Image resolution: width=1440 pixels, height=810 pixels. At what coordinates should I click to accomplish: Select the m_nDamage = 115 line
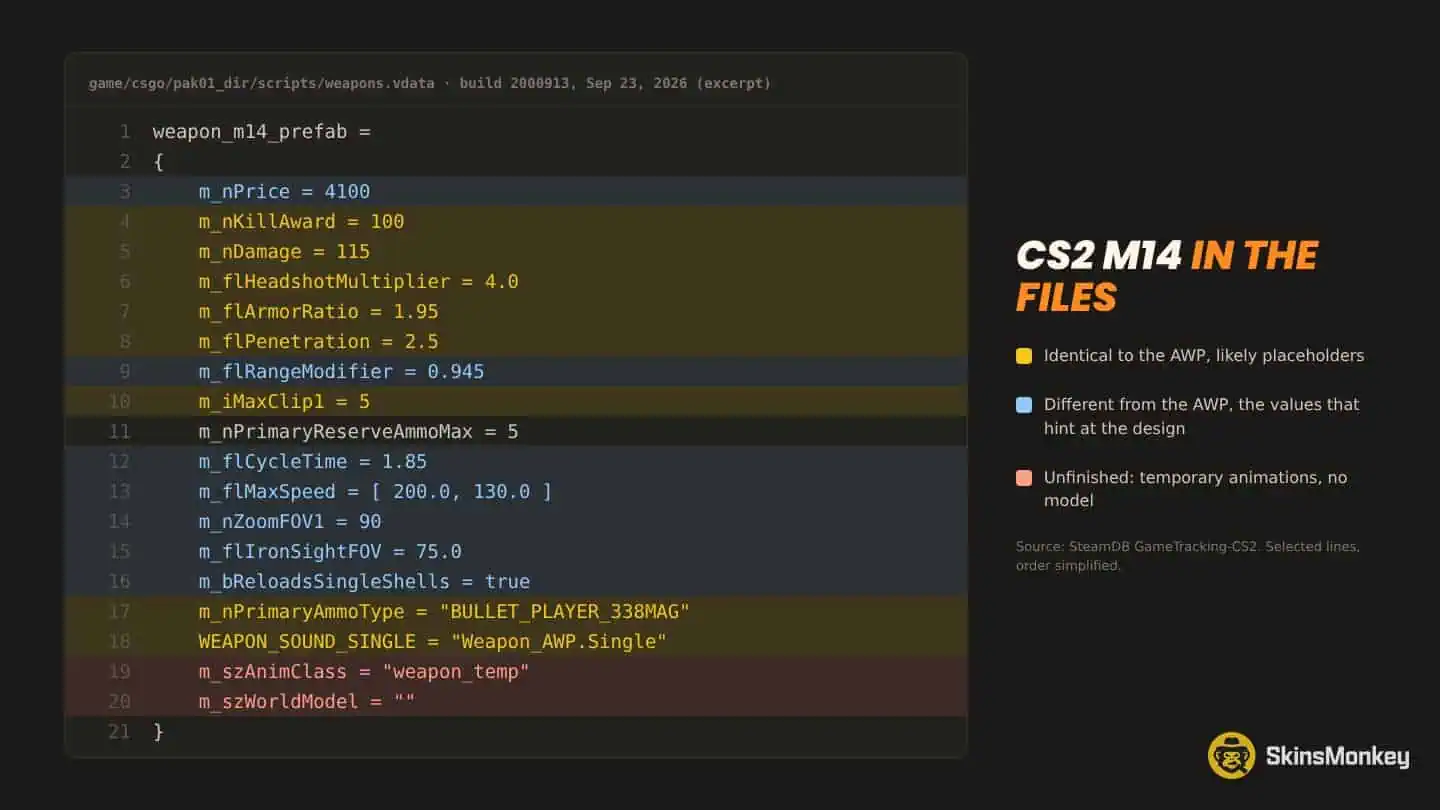(516, 252)
